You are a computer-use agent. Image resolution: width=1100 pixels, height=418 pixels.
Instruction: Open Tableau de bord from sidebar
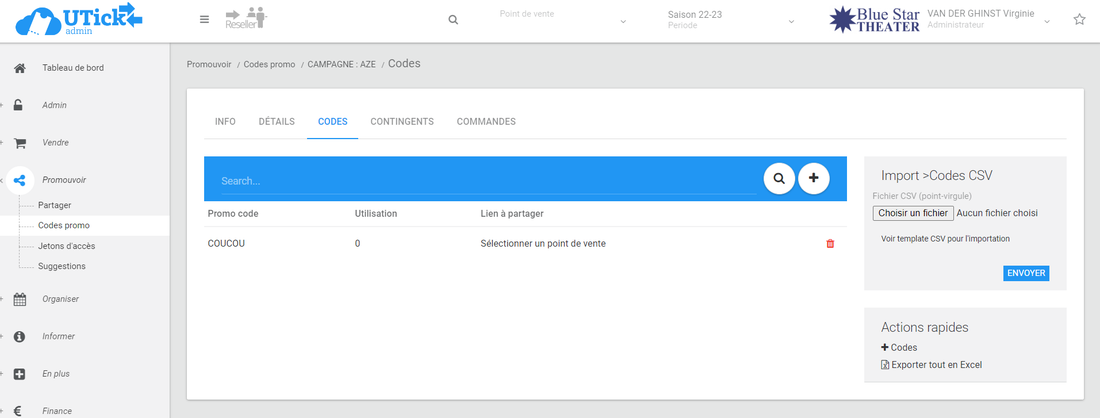[x=72, y=68]
